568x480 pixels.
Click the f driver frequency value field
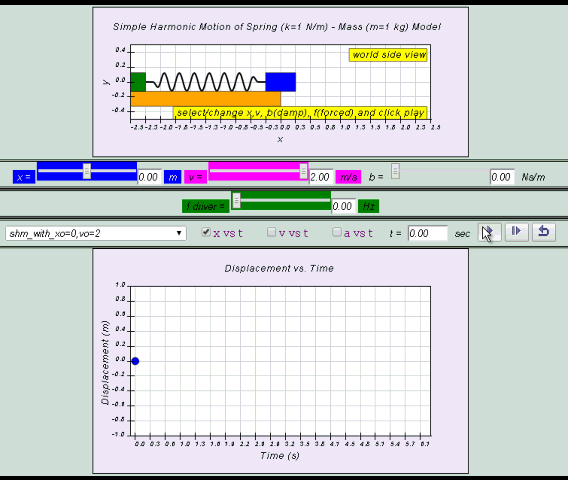[x=343, y=206]
